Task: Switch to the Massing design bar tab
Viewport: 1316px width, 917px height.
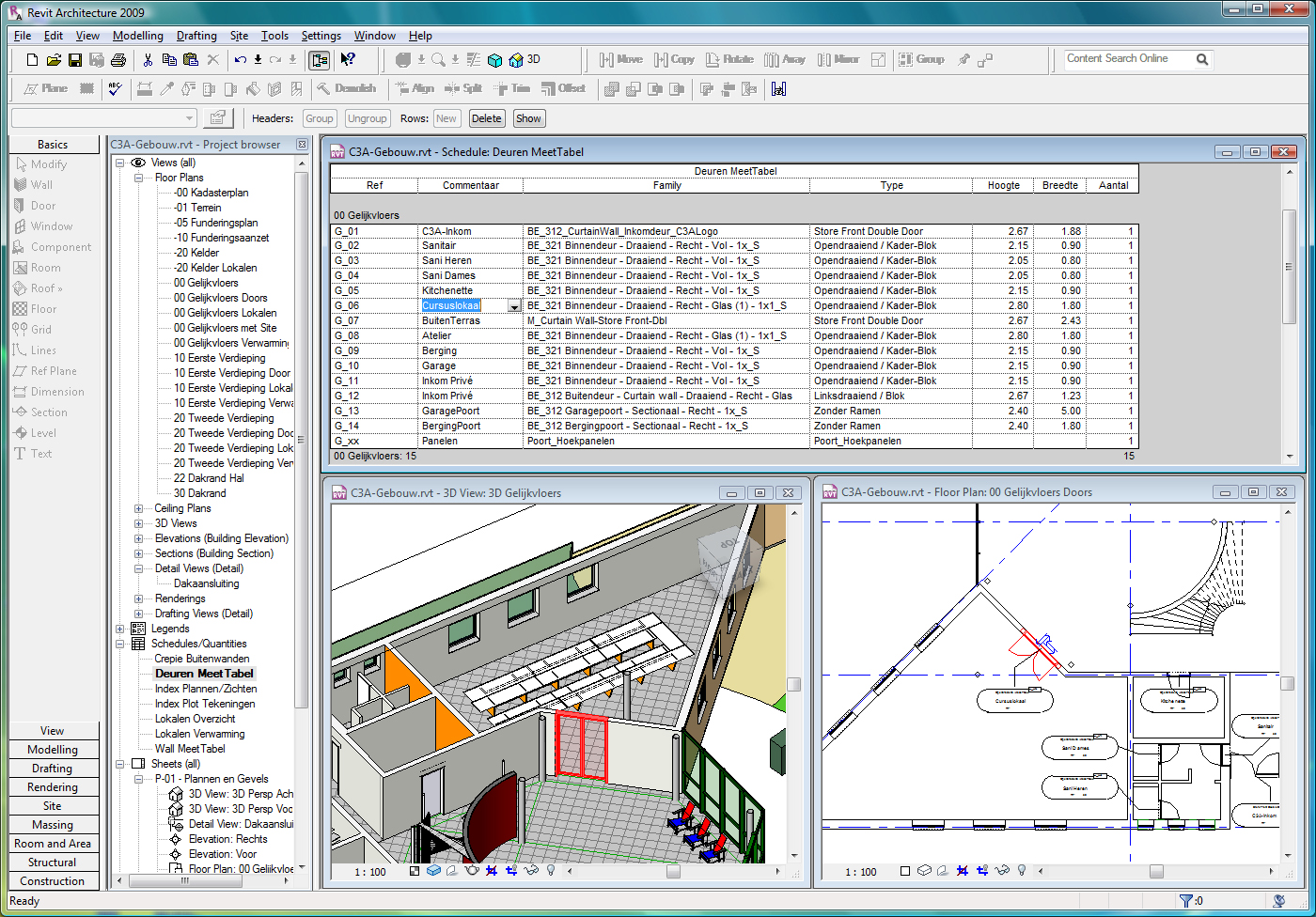Action: click(53, 825)
